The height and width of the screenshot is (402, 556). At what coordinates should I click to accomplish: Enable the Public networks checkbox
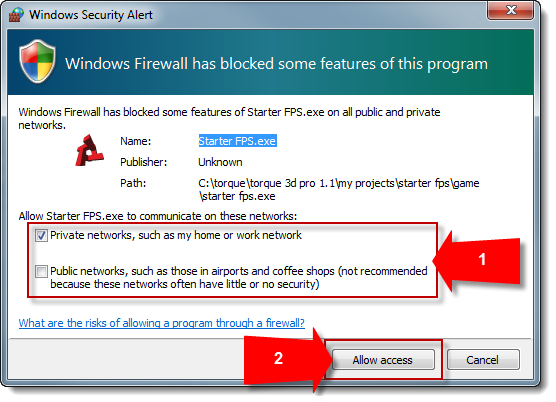pos(41,272)
